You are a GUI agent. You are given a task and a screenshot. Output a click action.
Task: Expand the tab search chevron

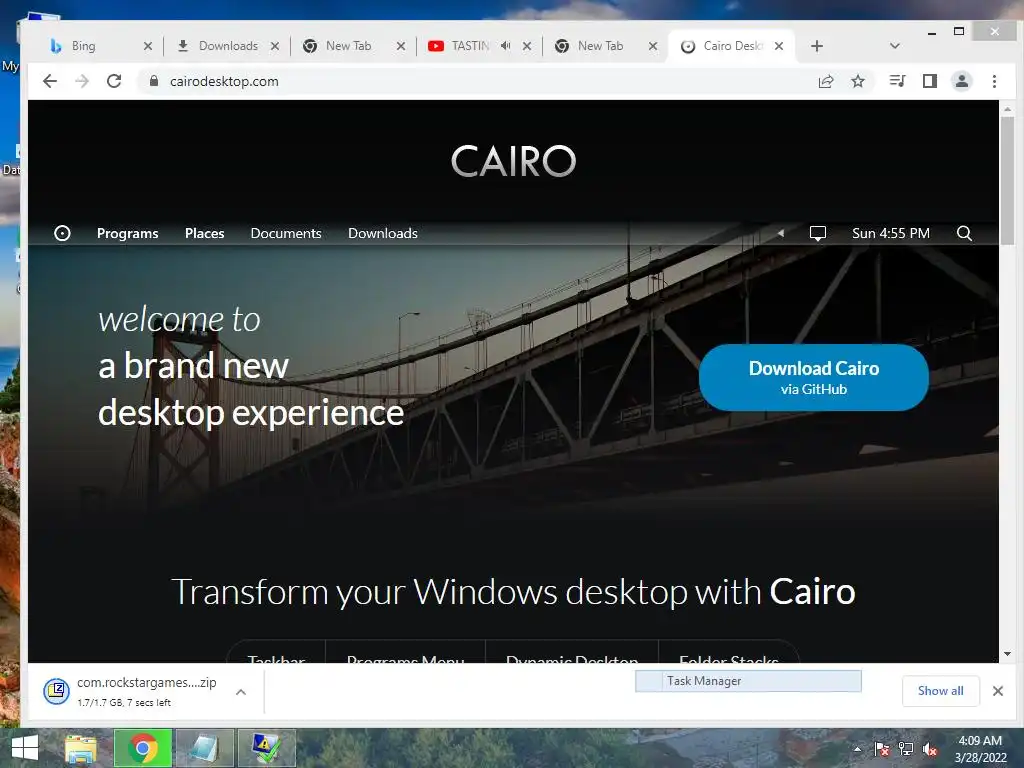895,46
